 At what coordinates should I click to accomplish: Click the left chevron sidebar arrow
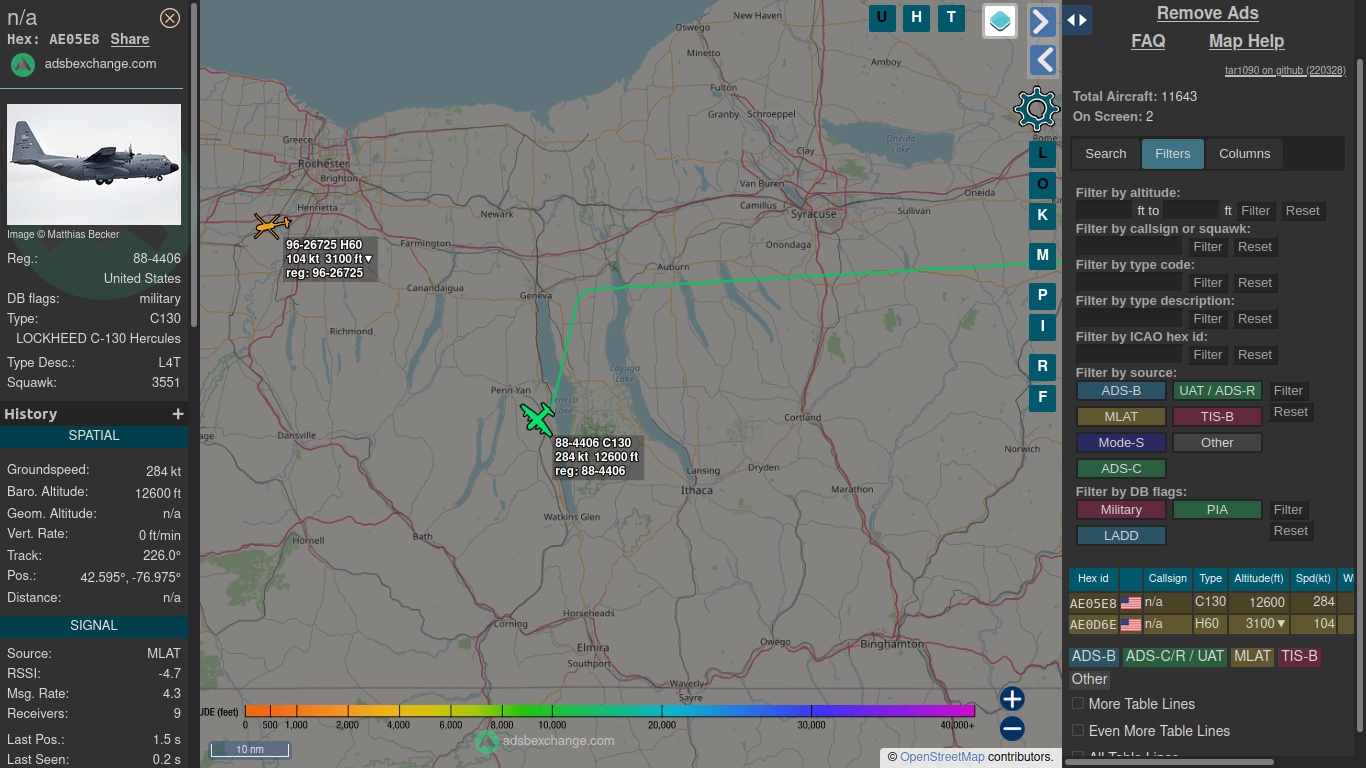(x=1043, y=60)
